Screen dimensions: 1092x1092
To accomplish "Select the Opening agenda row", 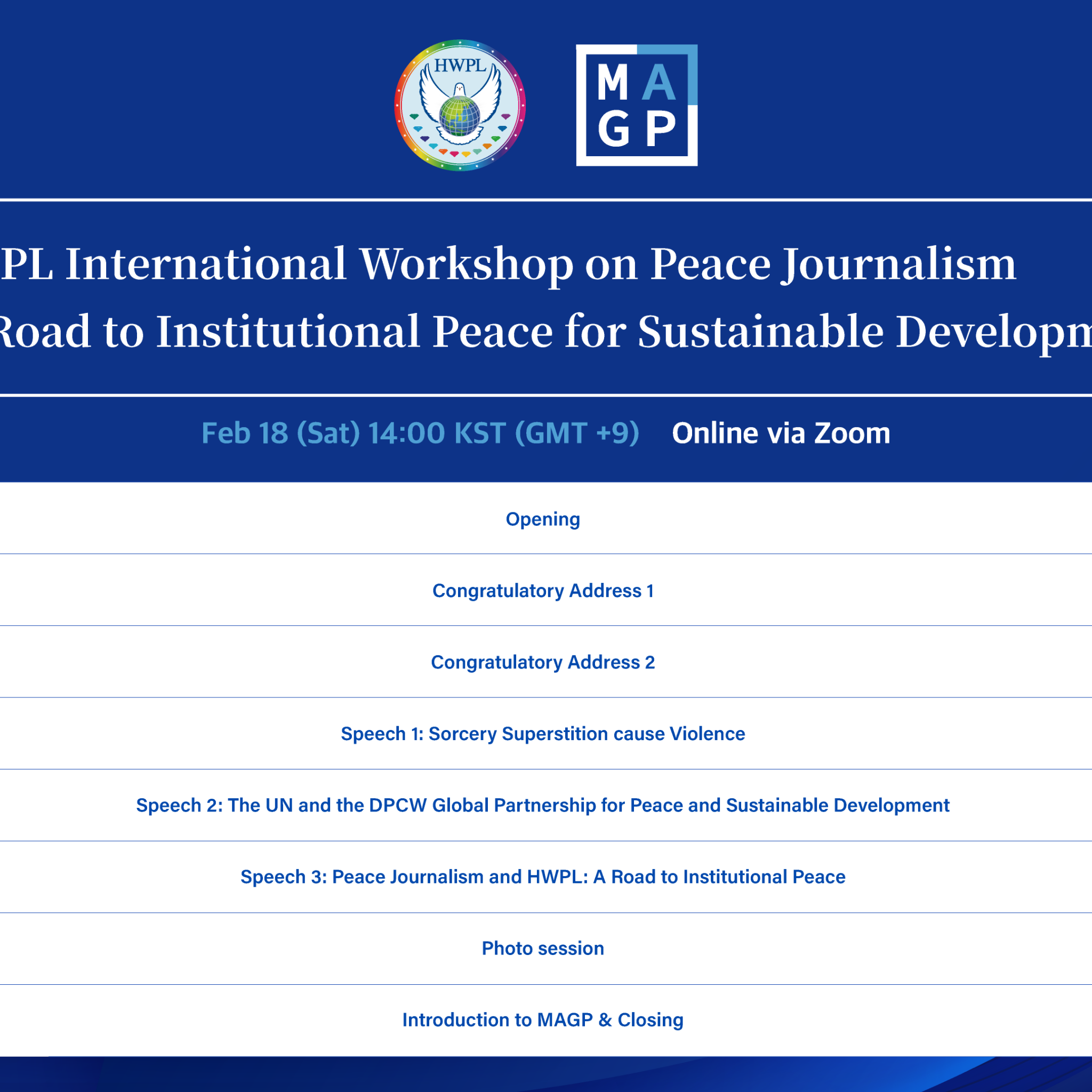I will coord(543,519).
